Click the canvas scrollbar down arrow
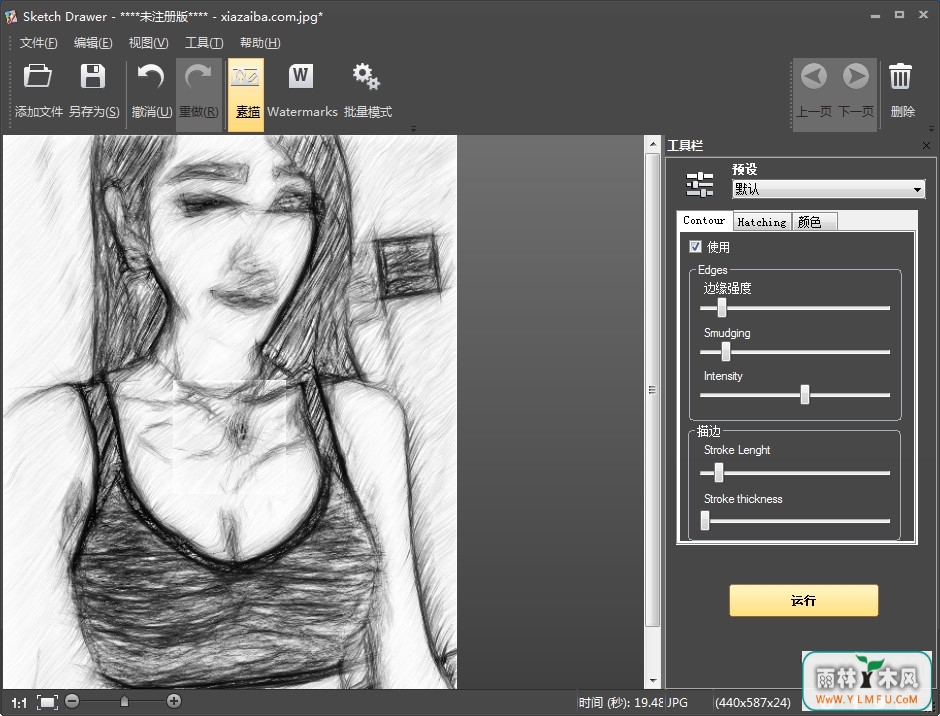This screenshot has width=940, height=716. [652, 681]
